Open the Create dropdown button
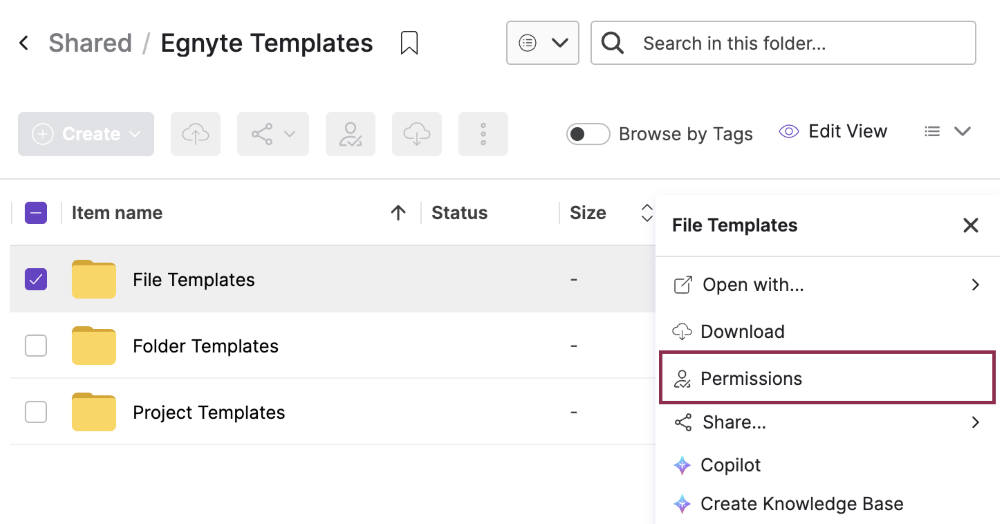Viewport: 1000px width, 524px height. click(x=86, y=134)
